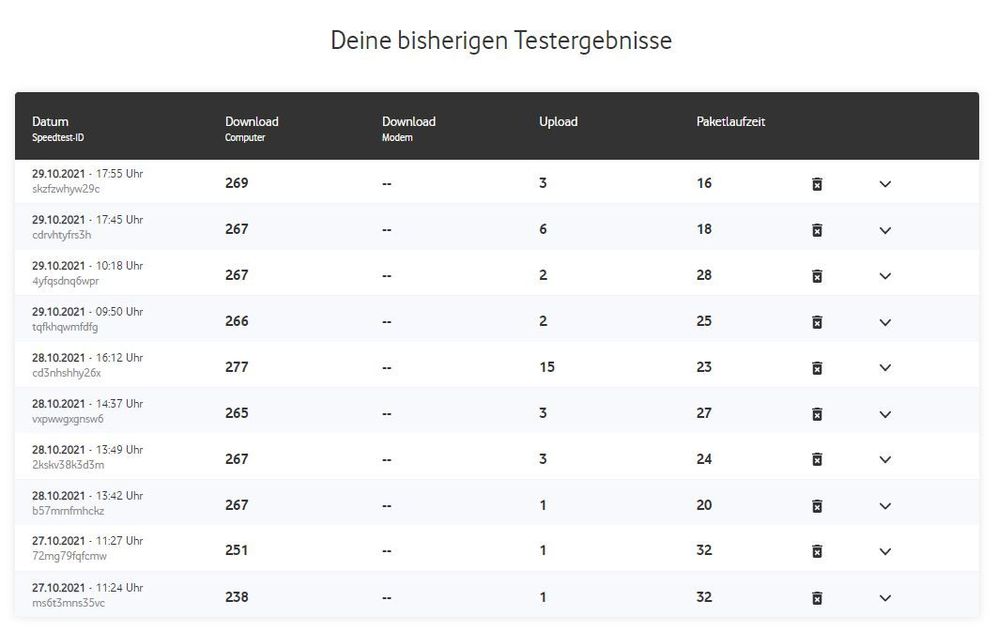Select the Paketlaufzeit value 25
The width and height of the screenshot is (998, 634).
[704, 321]
